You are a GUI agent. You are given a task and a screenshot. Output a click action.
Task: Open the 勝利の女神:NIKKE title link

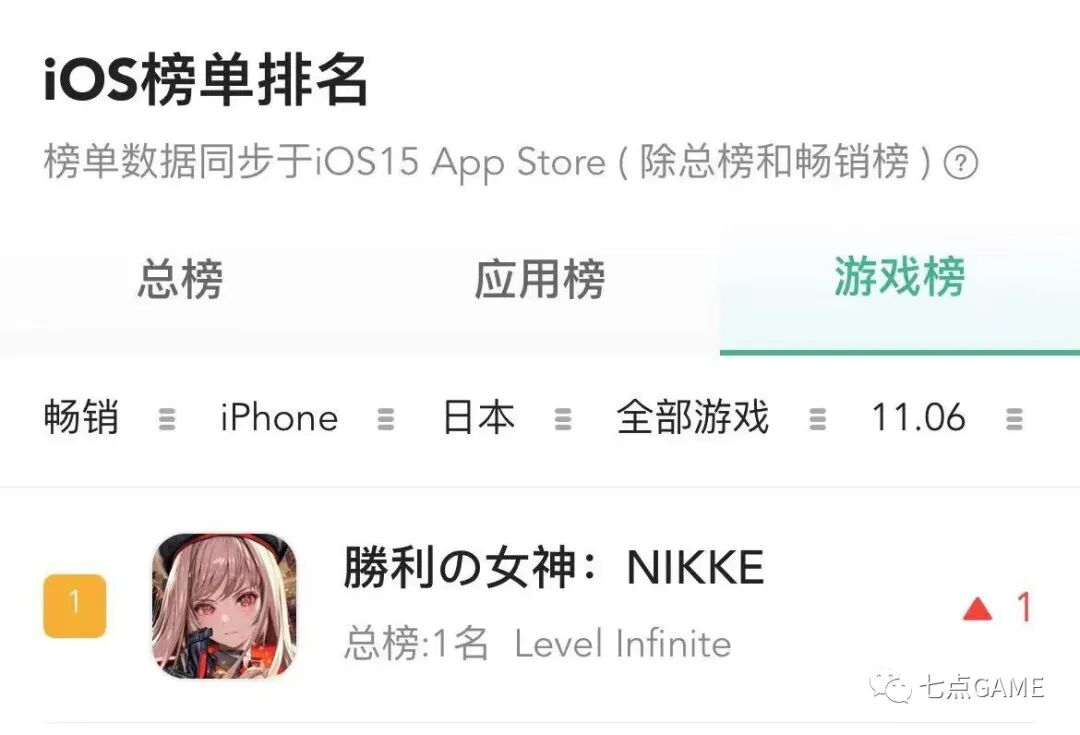click(554, 568)
